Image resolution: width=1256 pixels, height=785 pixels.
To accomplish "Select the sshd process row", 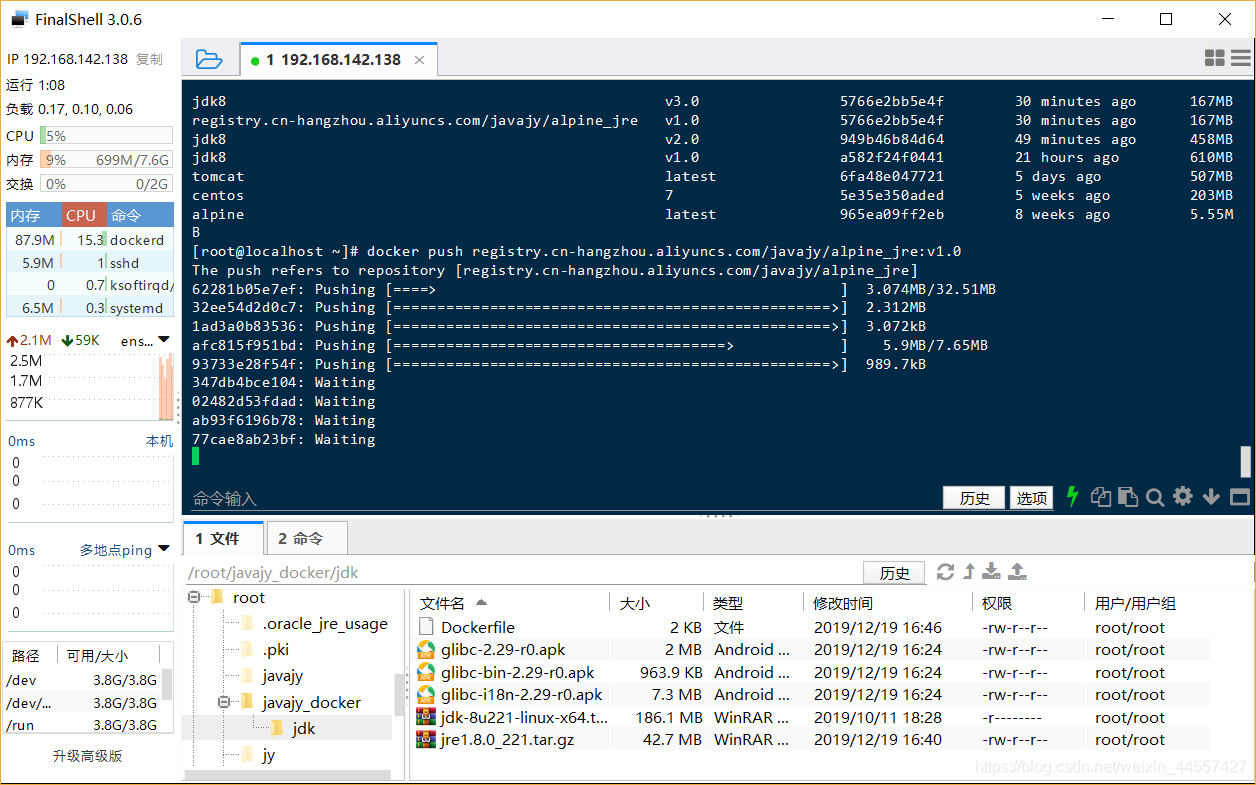I will (90, 263).
